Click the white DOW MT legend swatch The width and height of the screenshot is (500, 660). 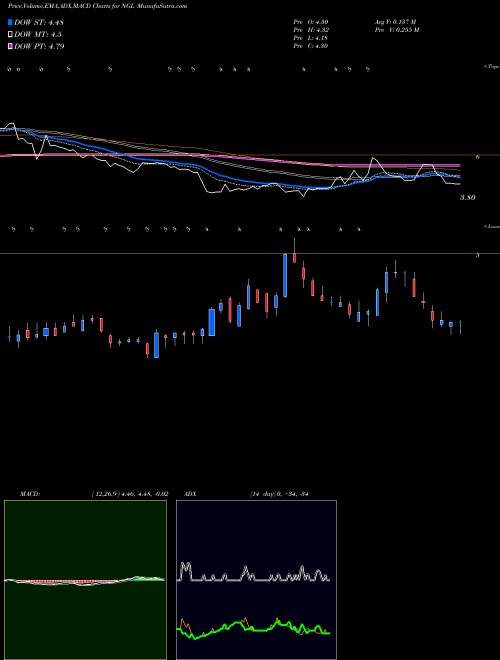(x=10, y=35)
